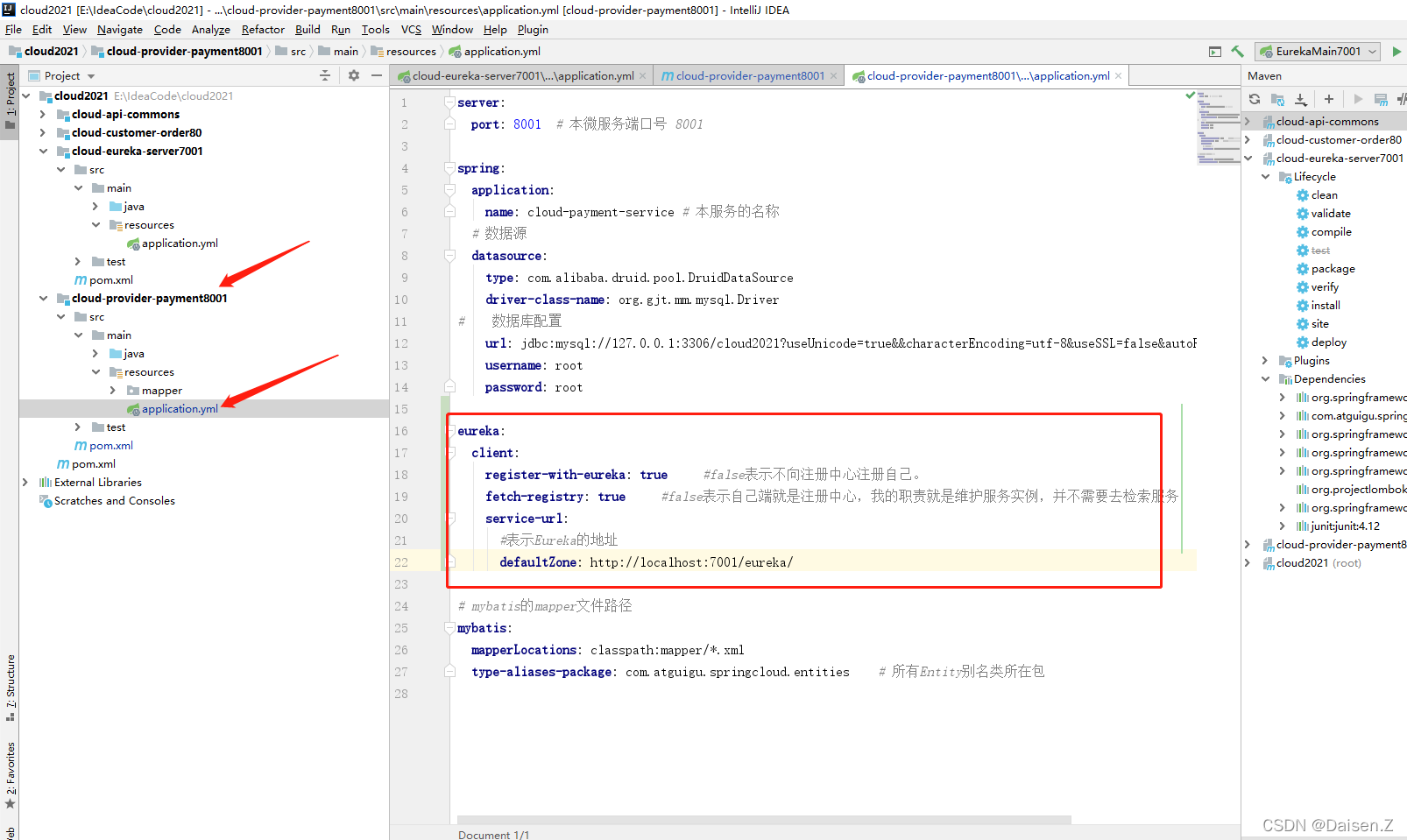The width and height of the screenshot is (1407, 840).
Task: Collapse the Maven Lifecycle node
Action: pos(1265,177)
